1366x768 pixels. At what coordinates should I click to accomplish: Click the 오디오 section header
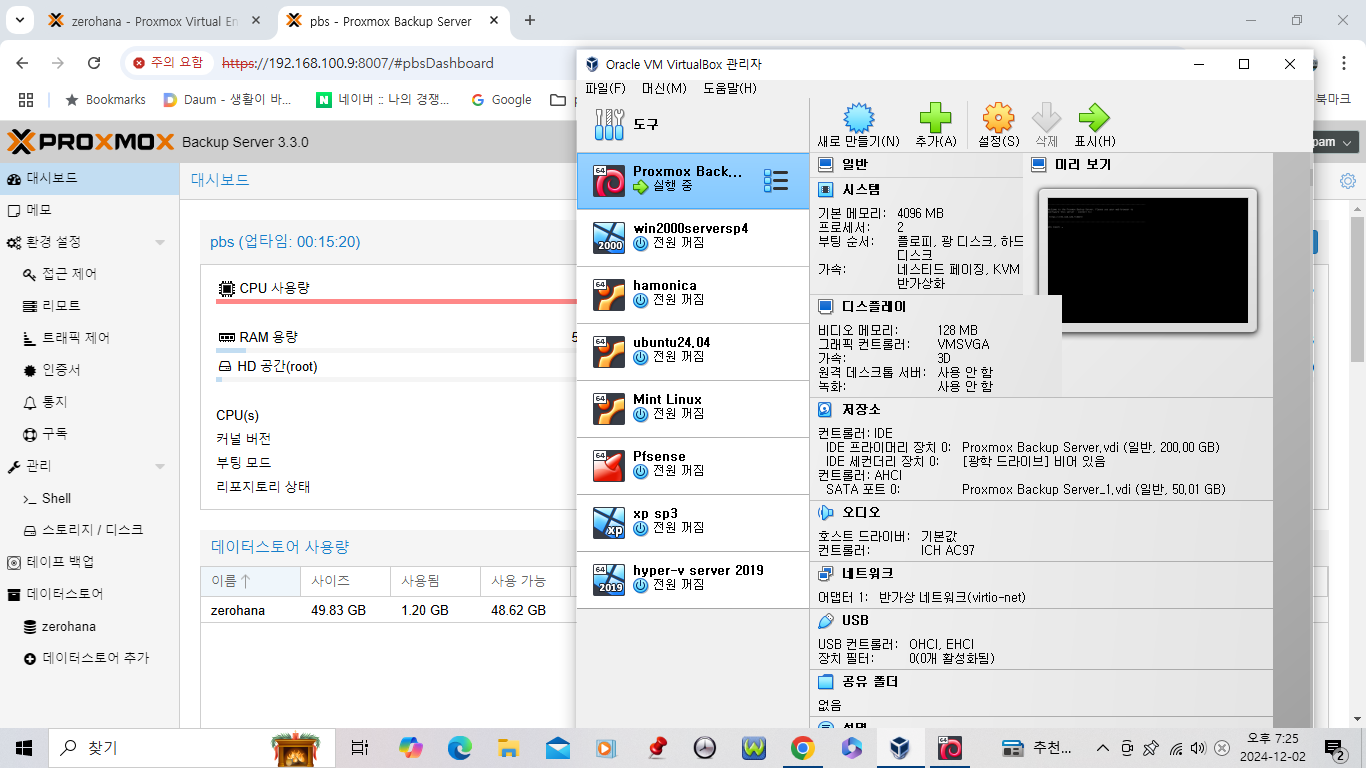coord(861,513)
